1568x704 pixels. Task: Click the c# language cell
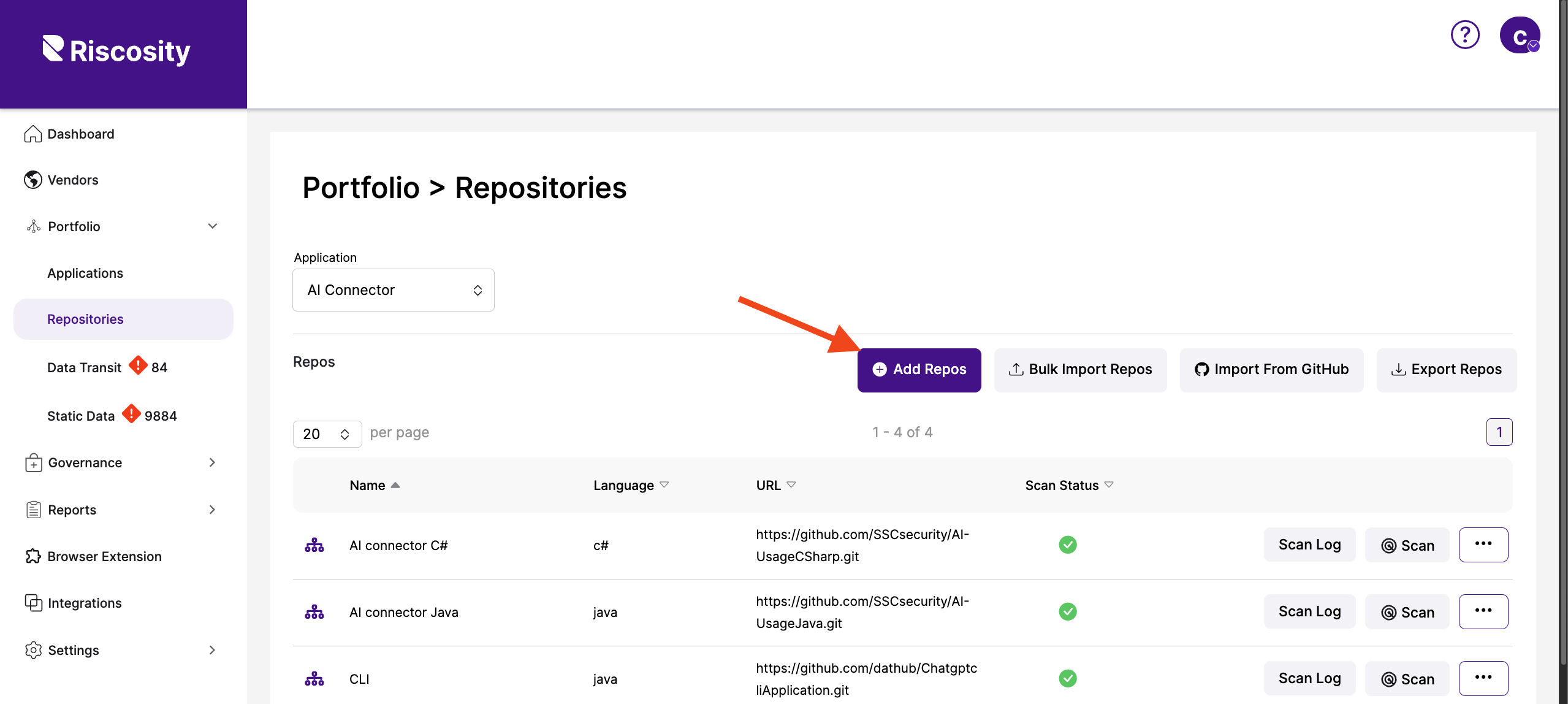[601, 545]
